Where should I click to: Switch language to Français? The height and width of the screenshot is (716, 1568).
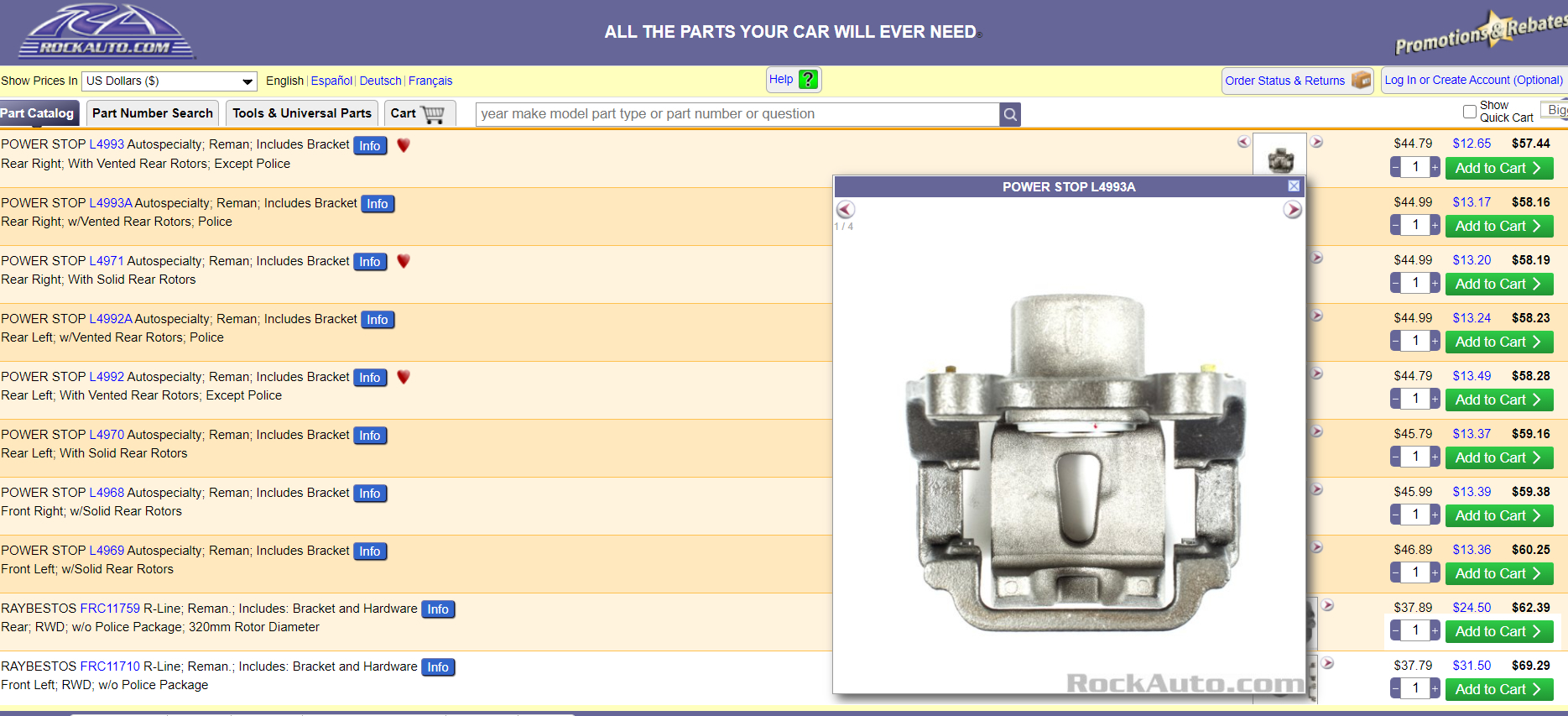pyautogui.click(x=430, y=81)
